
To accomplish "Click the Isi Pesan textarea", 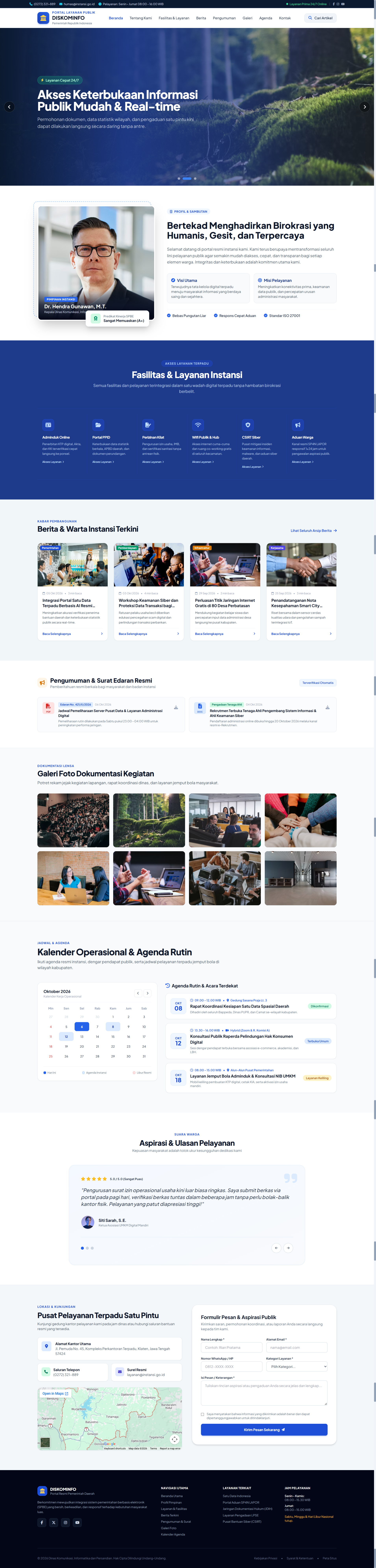I will click(x=264, y=1393).
